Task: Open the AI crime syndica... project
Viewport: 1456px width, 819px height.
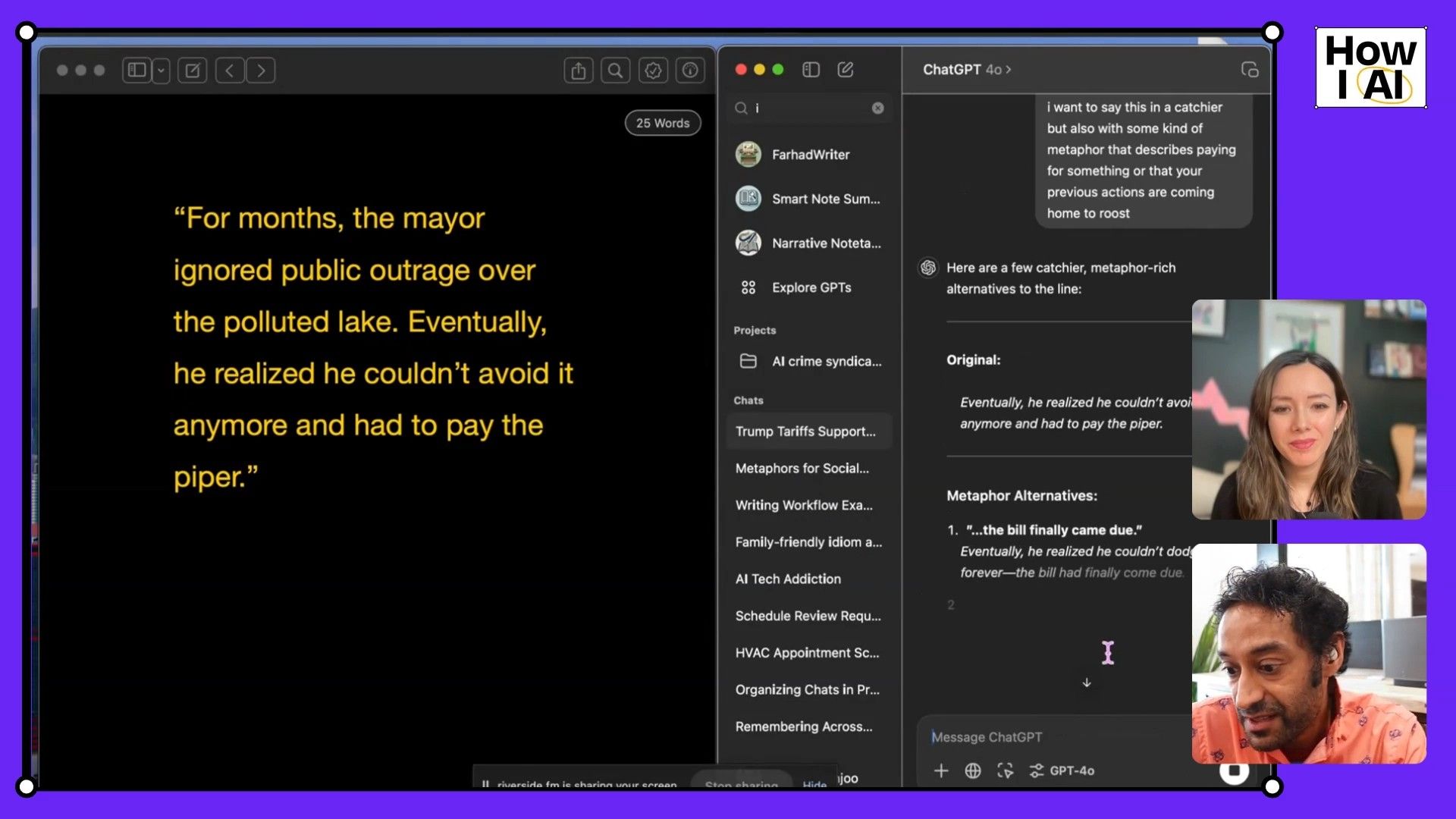Action: [808, 362]
